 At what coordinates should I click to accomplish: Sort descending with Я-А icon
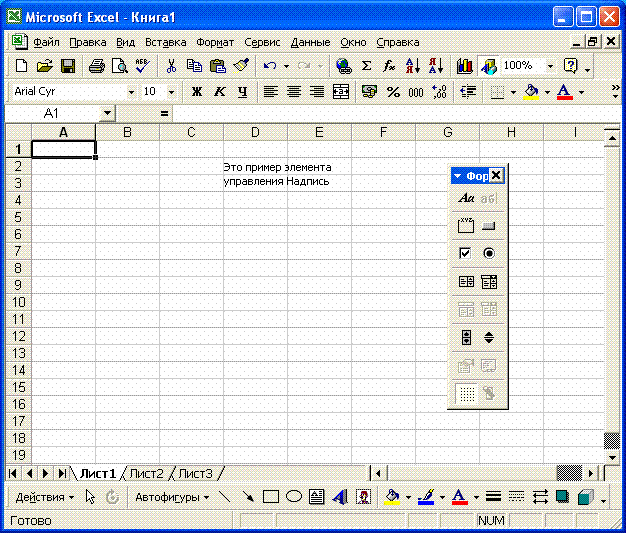click(436, 65)
